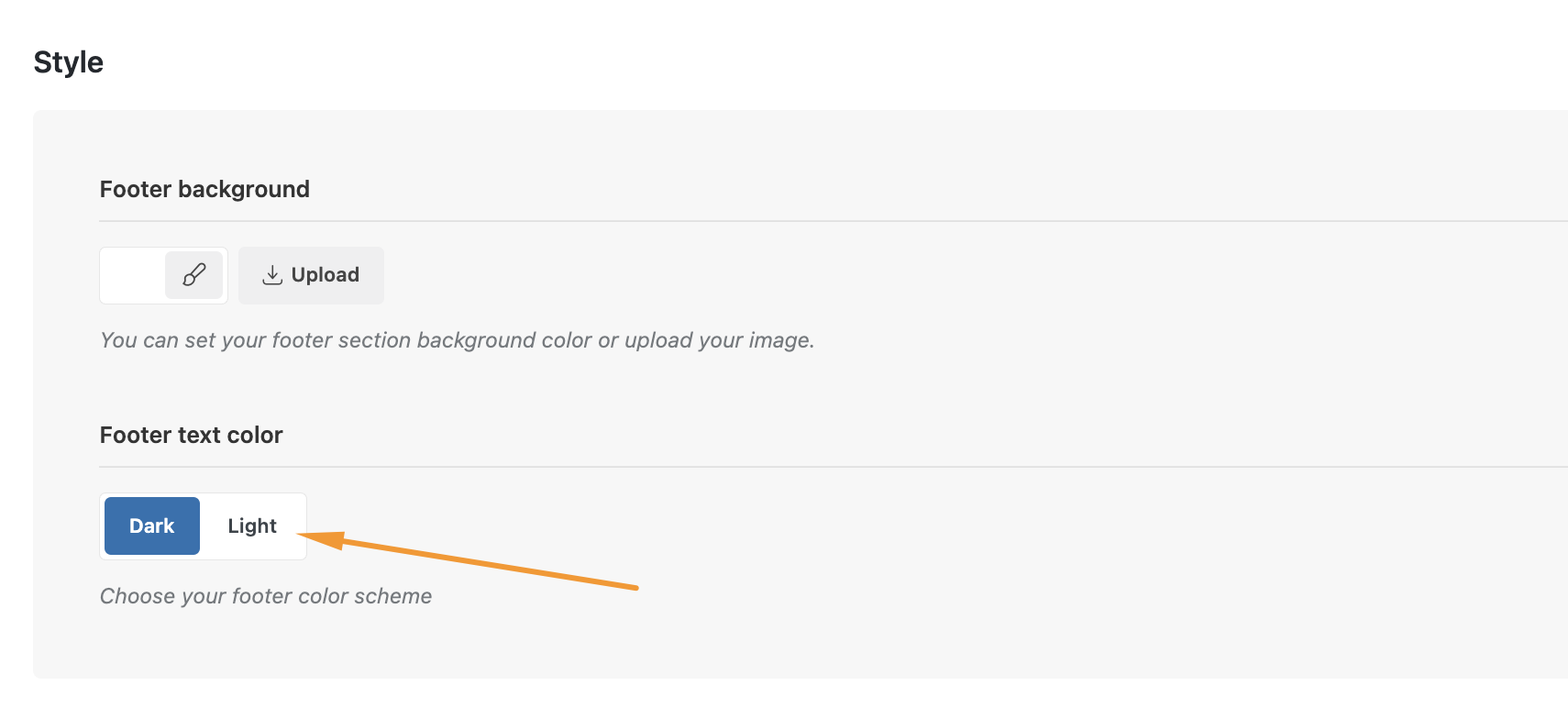This screenshot has width=1568, height=719.
Task: Click the Footer background label
Action: pyautogui.click(x=204, y=189)
